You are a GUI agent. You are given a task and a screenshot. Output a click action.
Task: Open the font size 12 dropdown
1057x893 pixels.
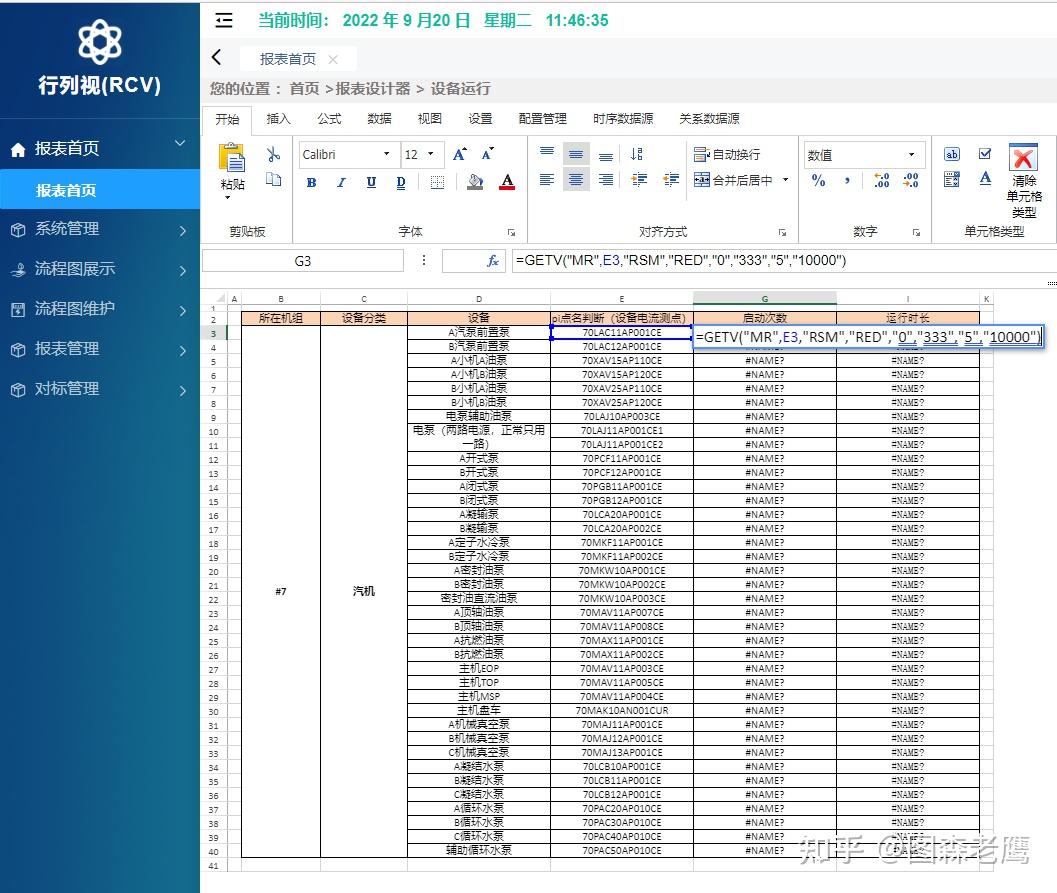pyautogui.click(x=431, y=154)
